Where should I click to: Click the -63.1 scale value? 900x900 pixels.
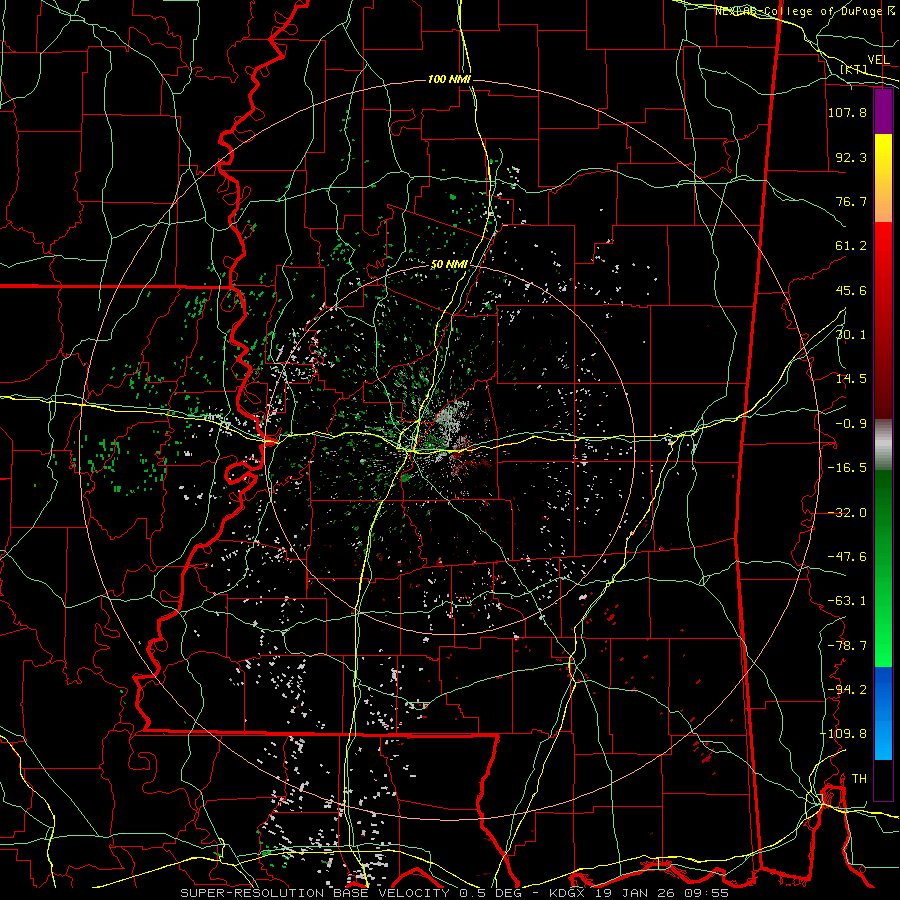(847, 601)
